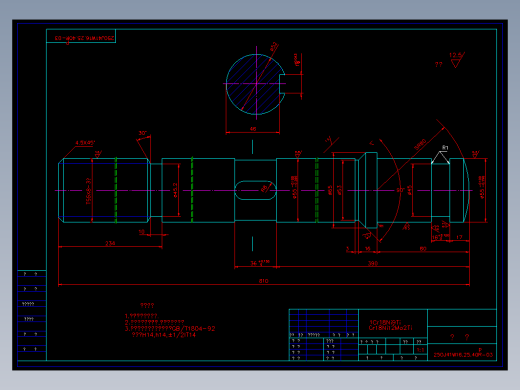Click the 36 keyway length dimension
Screen dimensions: 520x390
point(260,263)
